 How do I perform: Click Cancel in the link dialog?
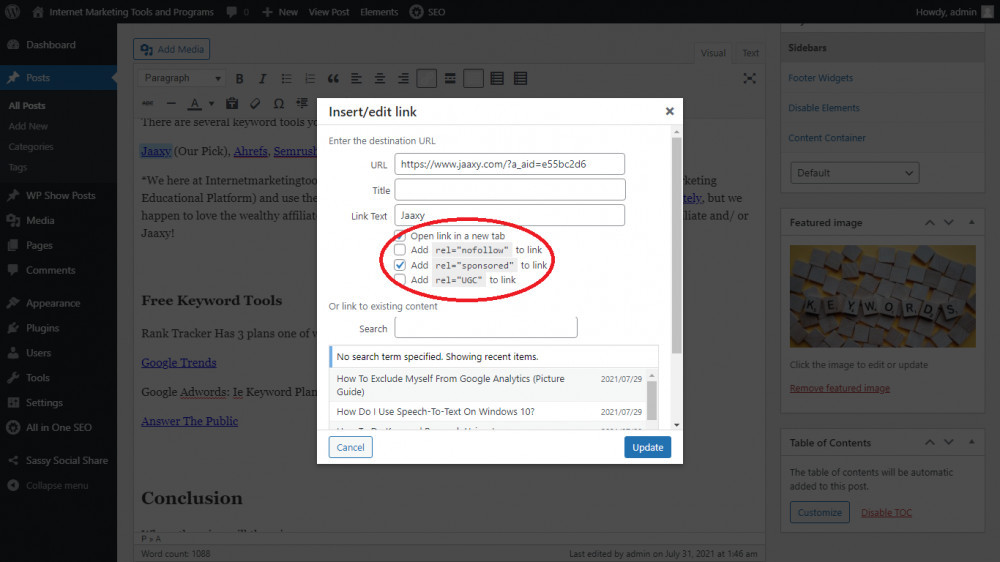(350, 447)
